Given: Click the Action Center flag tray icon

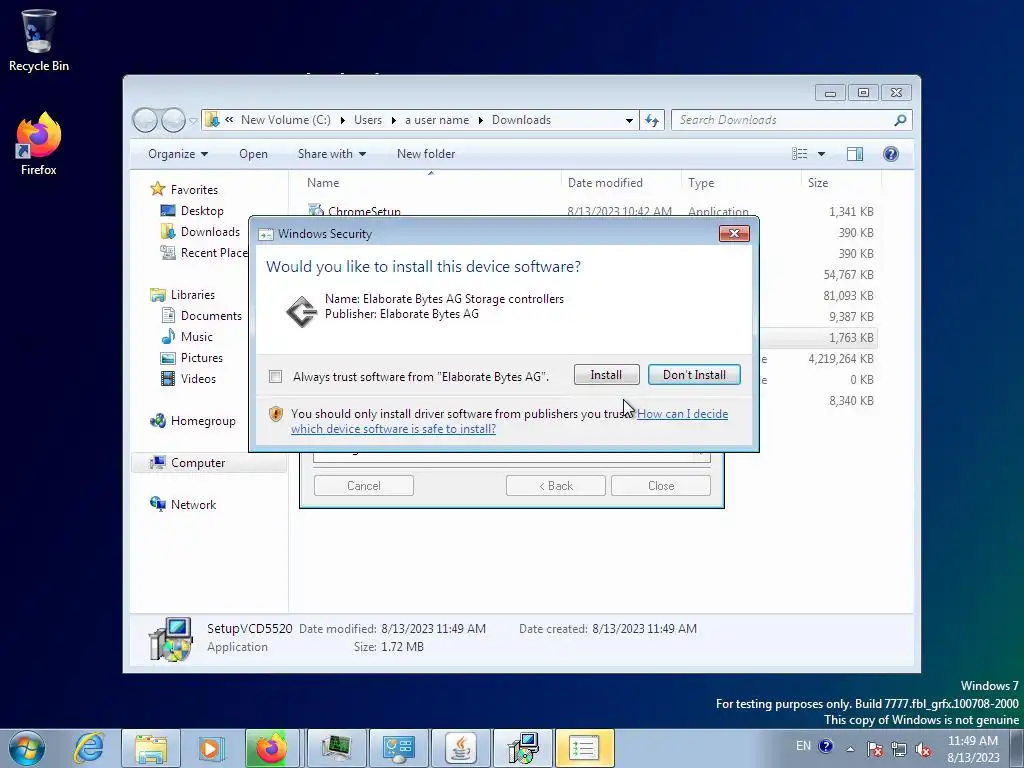Looking at the screenshot, I should [x=875, y=749].
